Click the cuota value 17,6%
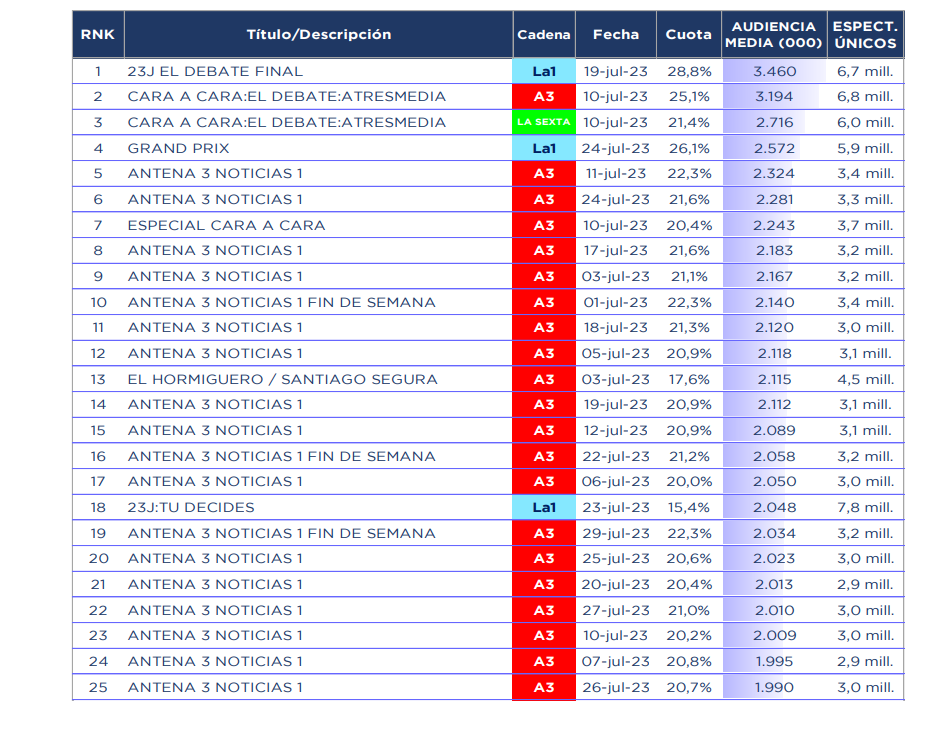The width and height of the screenshot is (930, 735). click(689, 380)
